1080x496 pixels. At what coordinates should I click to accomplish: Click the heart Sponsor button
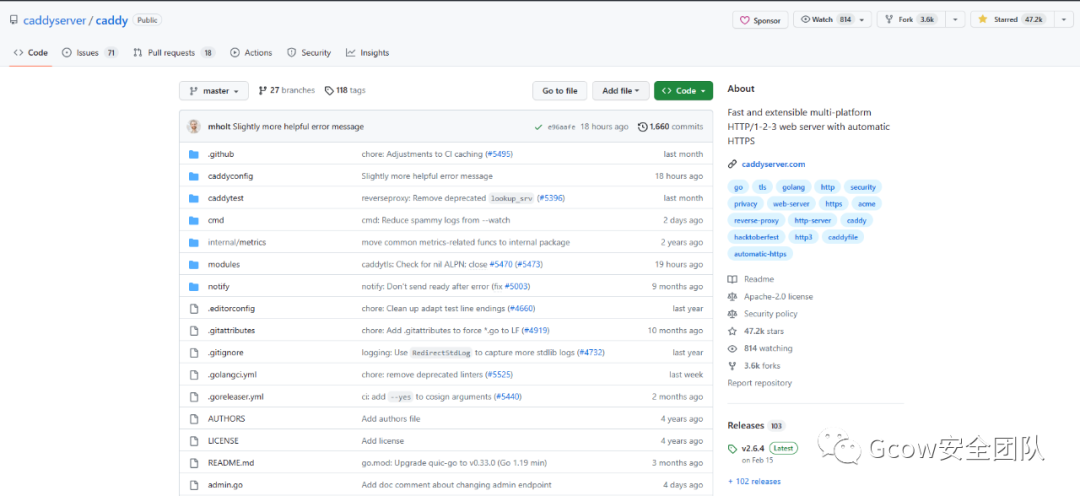(x=760, y=20)
